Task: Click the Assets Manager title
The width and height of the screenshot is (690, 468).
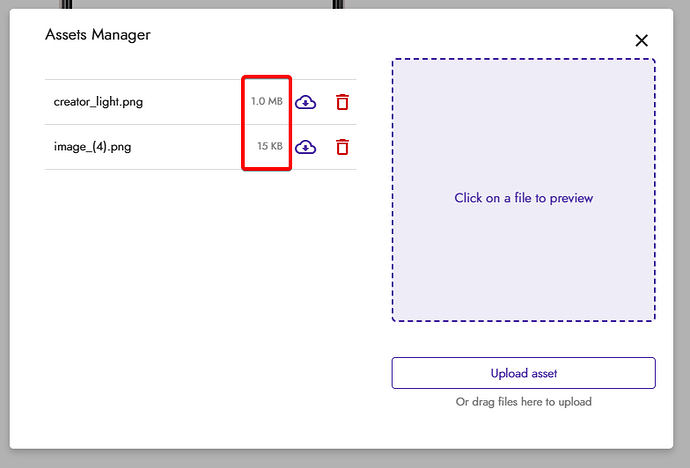Action: [98, 35]
